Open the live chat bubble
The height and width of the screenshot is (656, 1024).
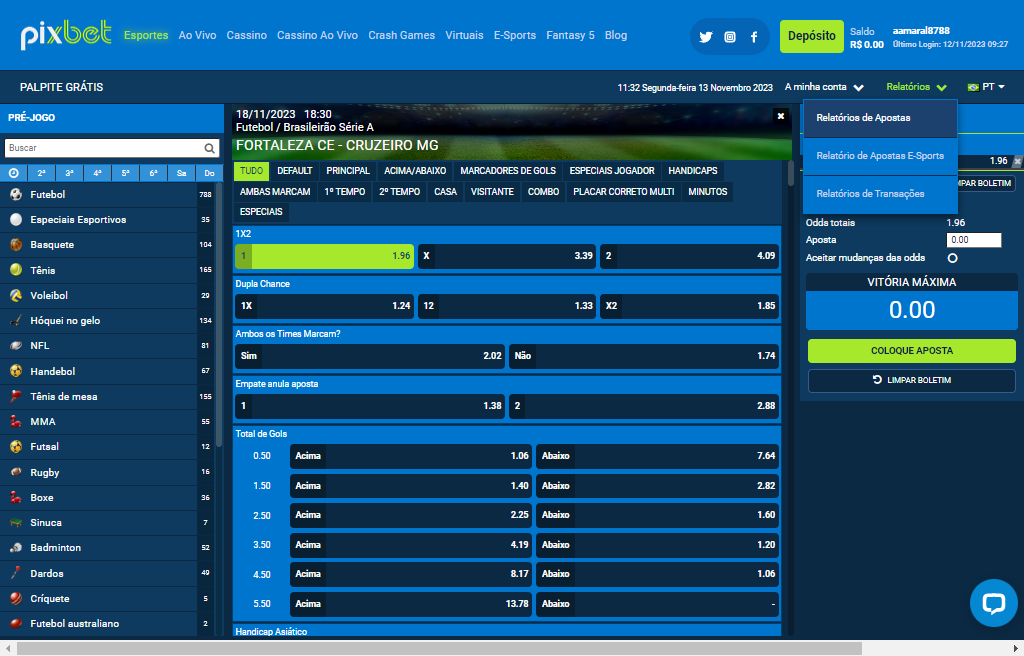(x=993, y=602)
